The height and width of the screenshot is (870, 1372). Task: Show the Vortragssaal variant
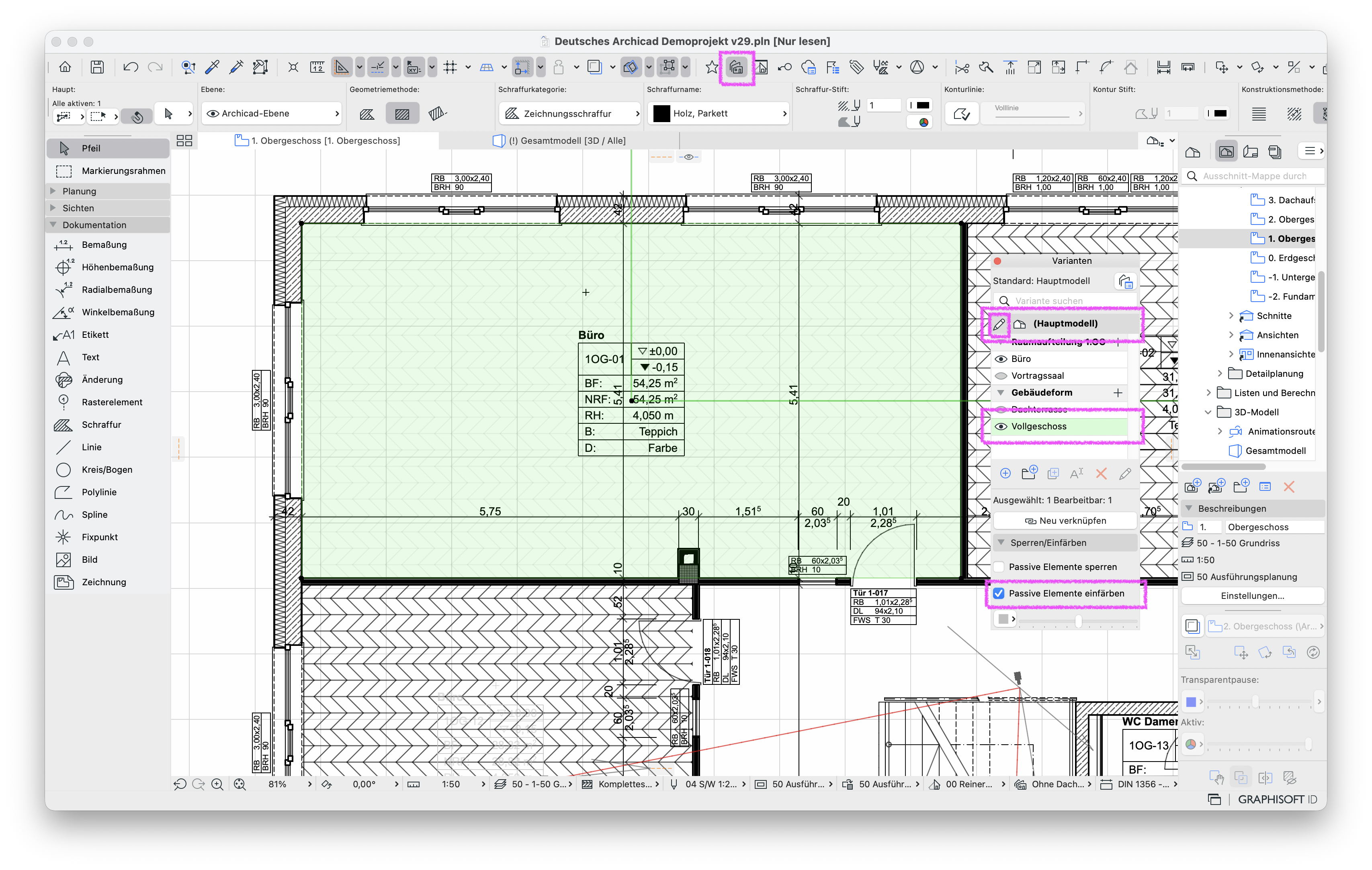click(x=1001, y=376)
